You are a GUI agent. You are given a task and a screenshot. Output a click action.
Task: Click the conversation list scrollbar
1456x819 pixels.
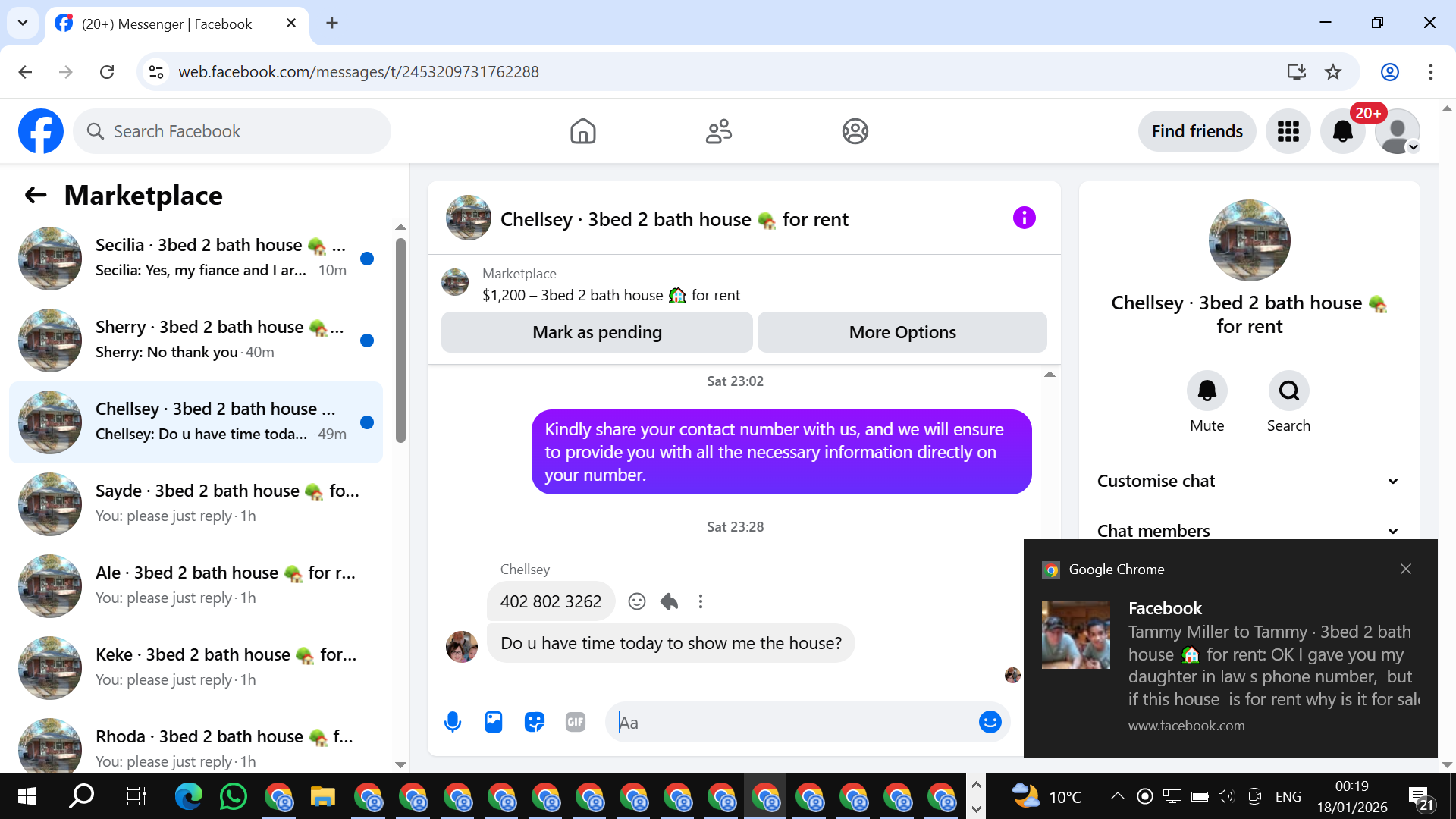point(400,341)
